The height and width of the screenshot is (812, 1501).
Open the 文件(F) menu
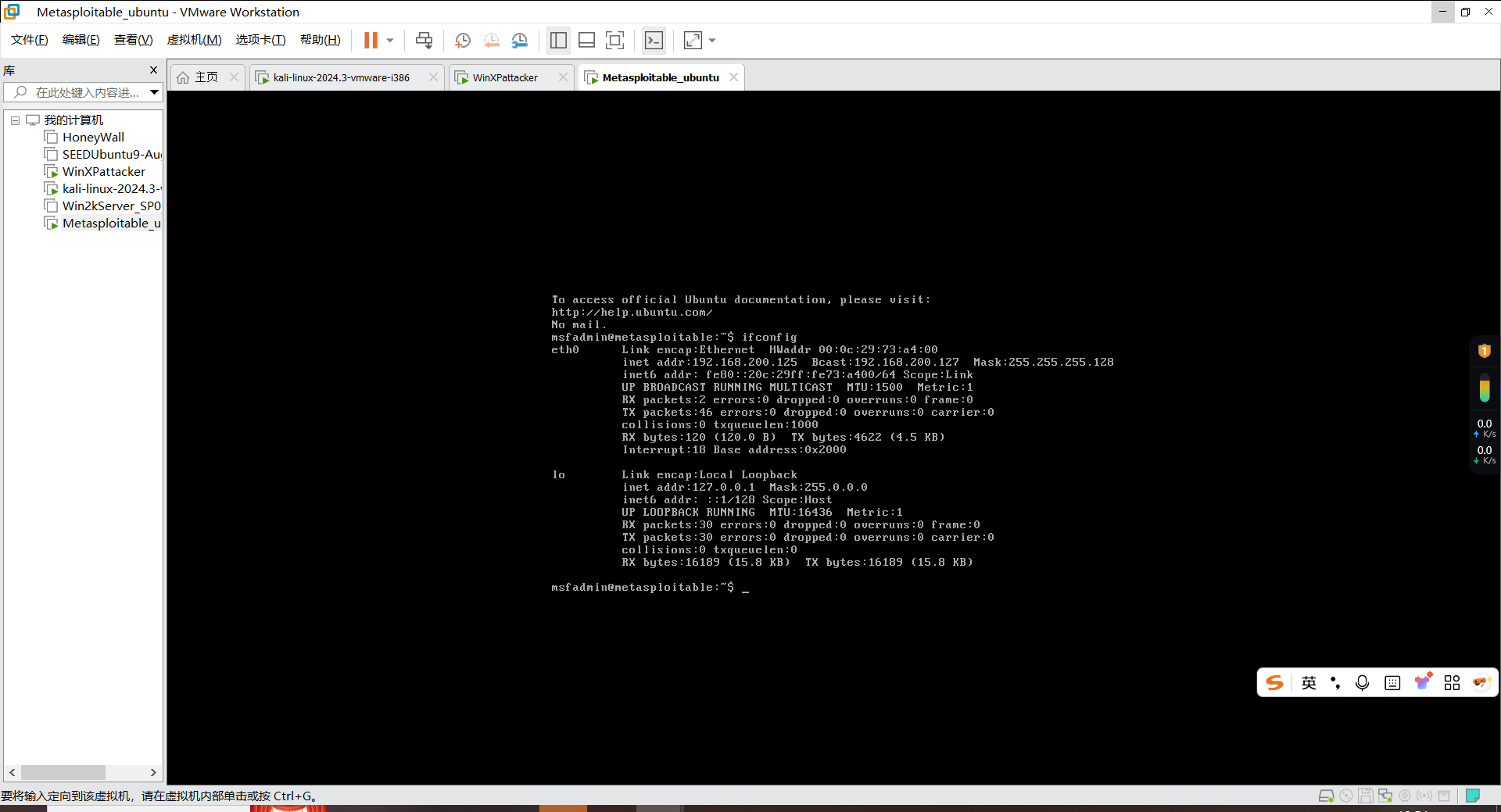30,40
